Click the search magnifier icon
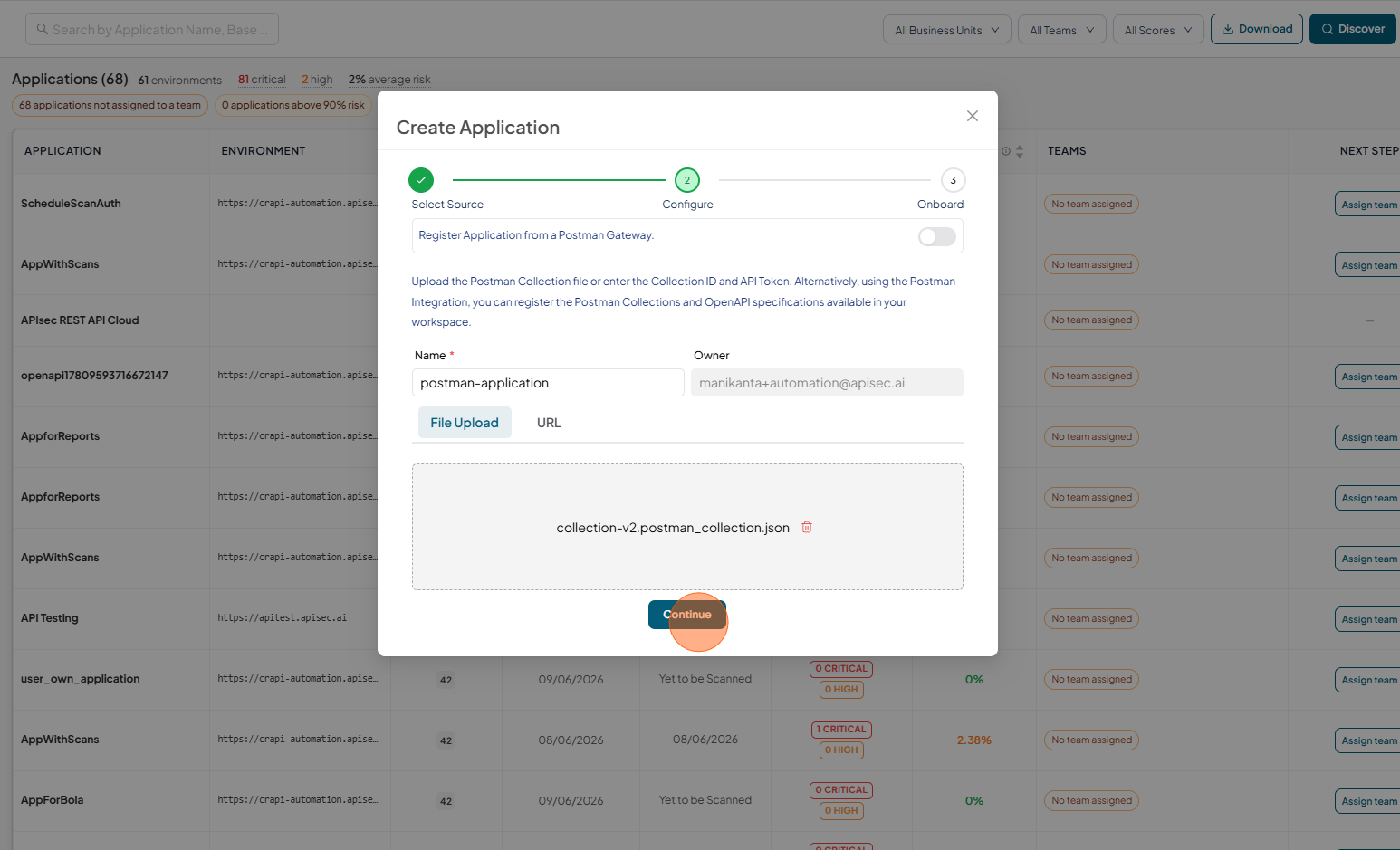Viewport: 1400px width, 850px height. click(42, 29)
